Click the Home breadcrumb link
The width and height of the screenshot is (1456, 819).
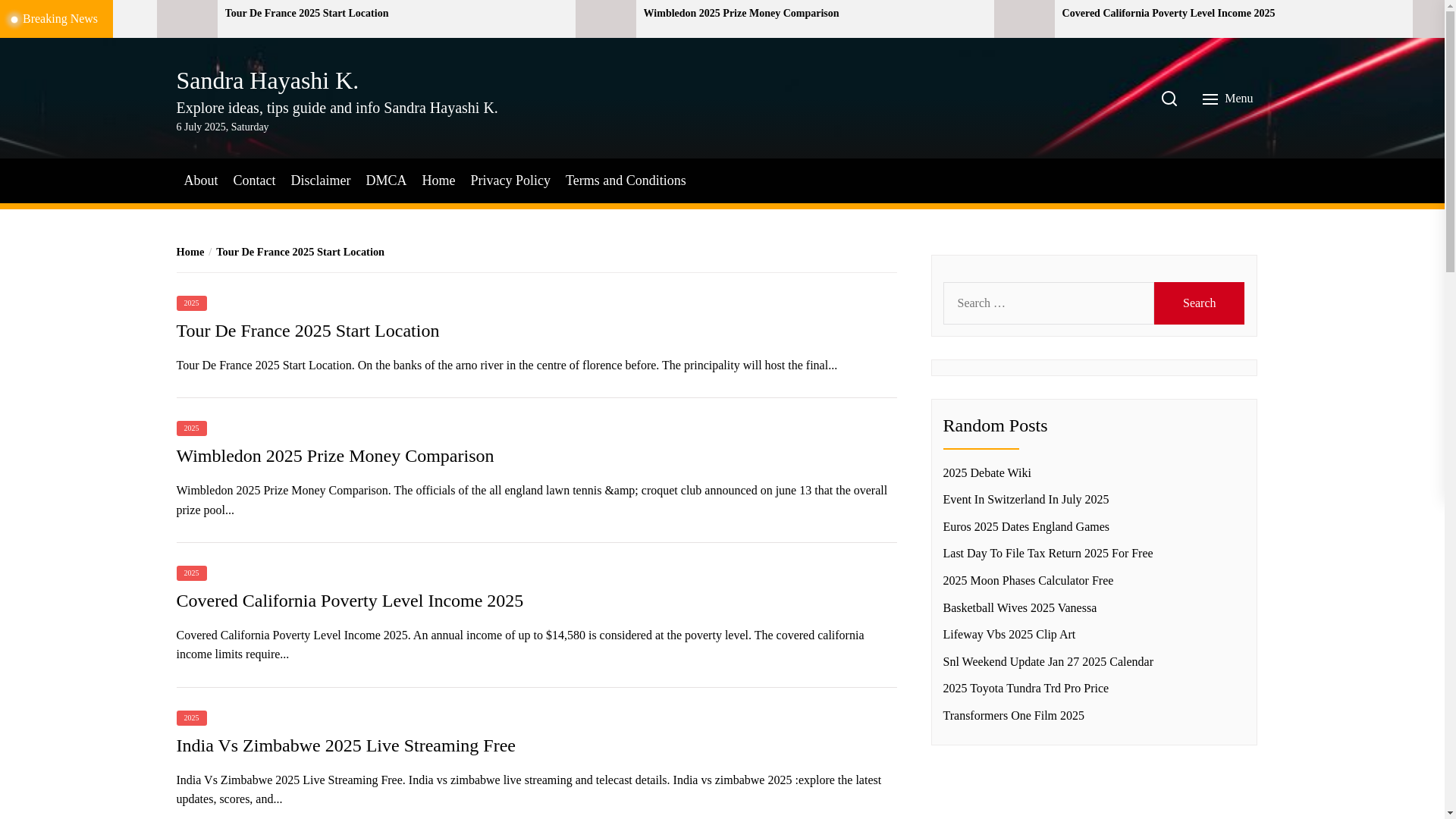(190, 252)
